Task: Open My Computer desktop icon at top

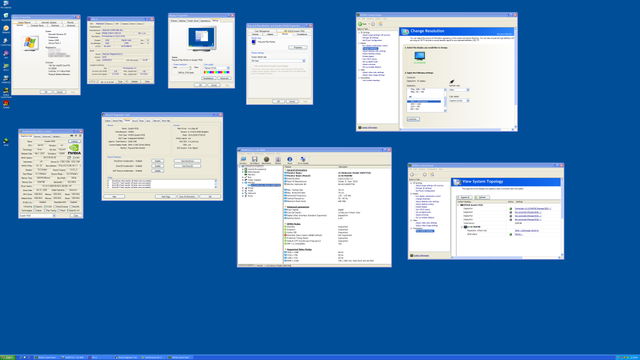Action: point(6,3)
